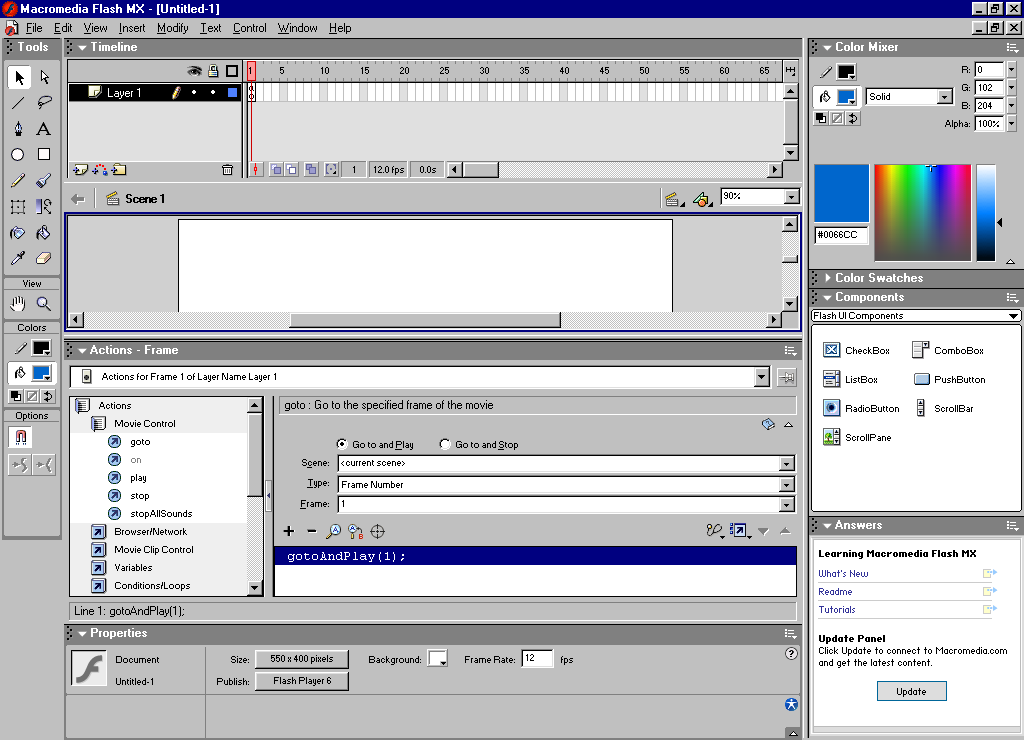Viewport: 1024px width, 740px height.
Task: Expand the Color Swatches panel
Action: pyautogui.click(x=828, y=278)
